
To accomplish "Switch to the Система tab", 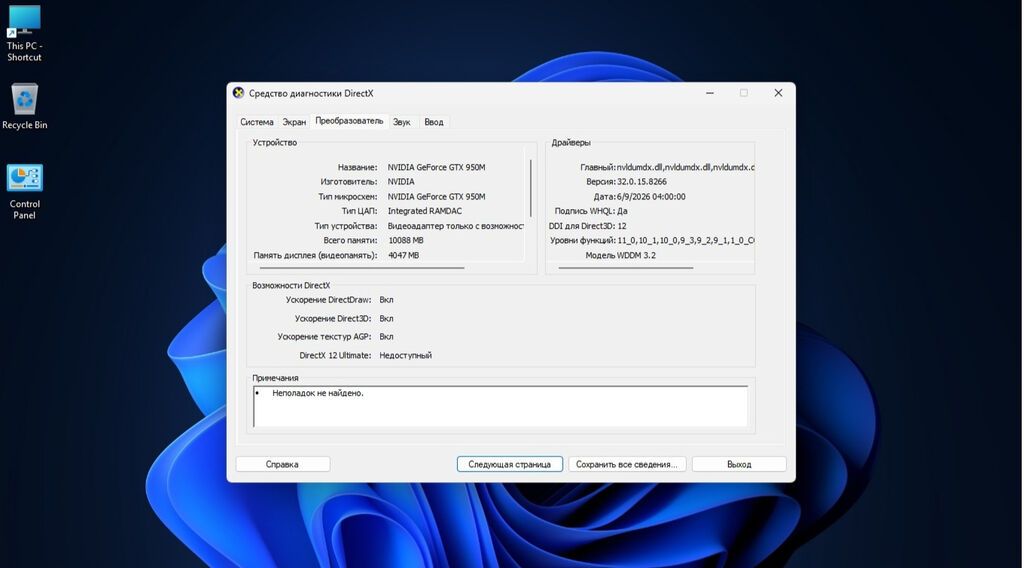I will click(x=257, y=122).
